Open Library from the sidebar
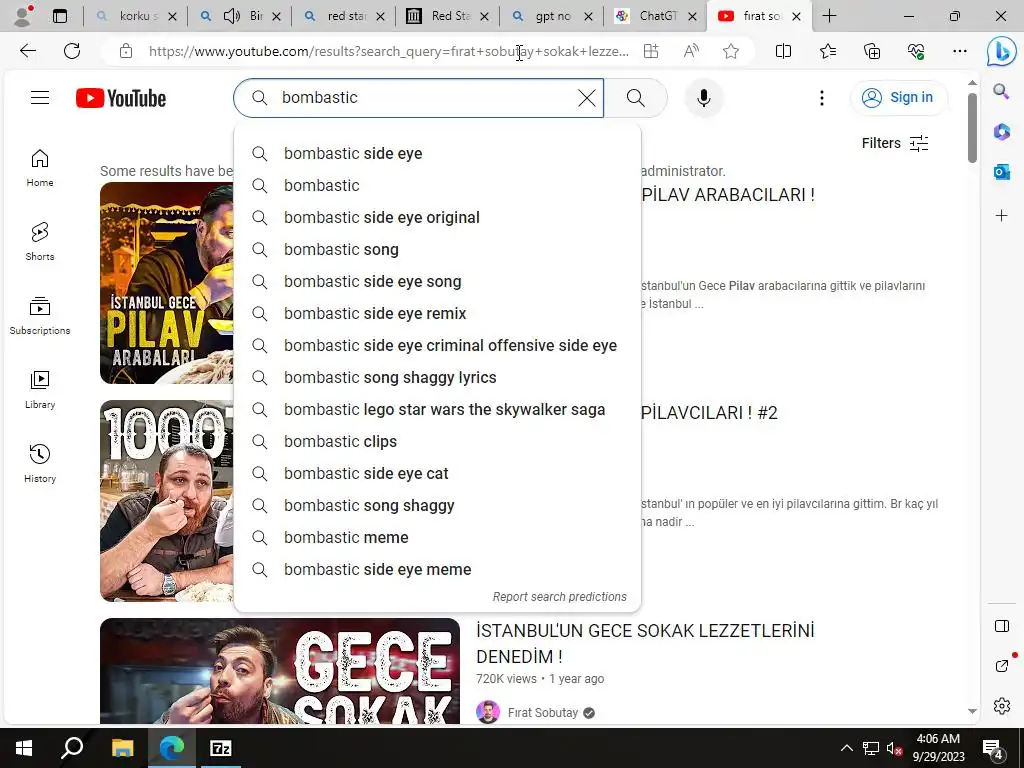 40,389
